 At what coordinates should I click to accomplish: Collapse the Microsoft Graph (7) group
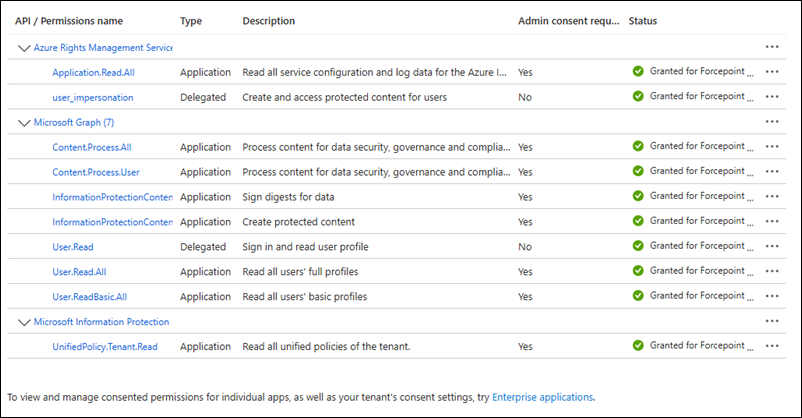point(24,122)
